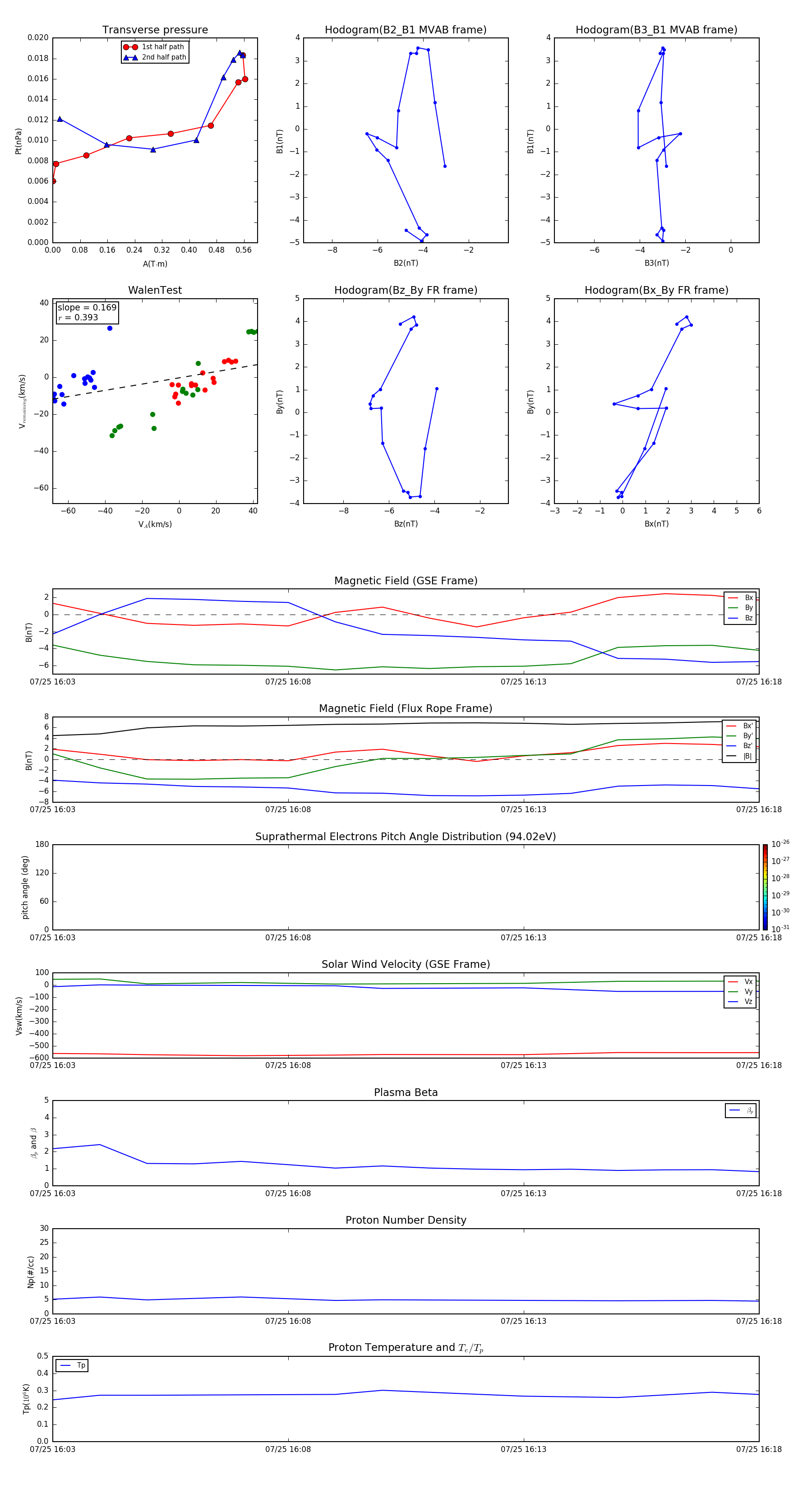Click the Vz legend entry in solar wind plot
Screen dimensions: 812x1489
pyautogui.click(x=740, y=1002)
